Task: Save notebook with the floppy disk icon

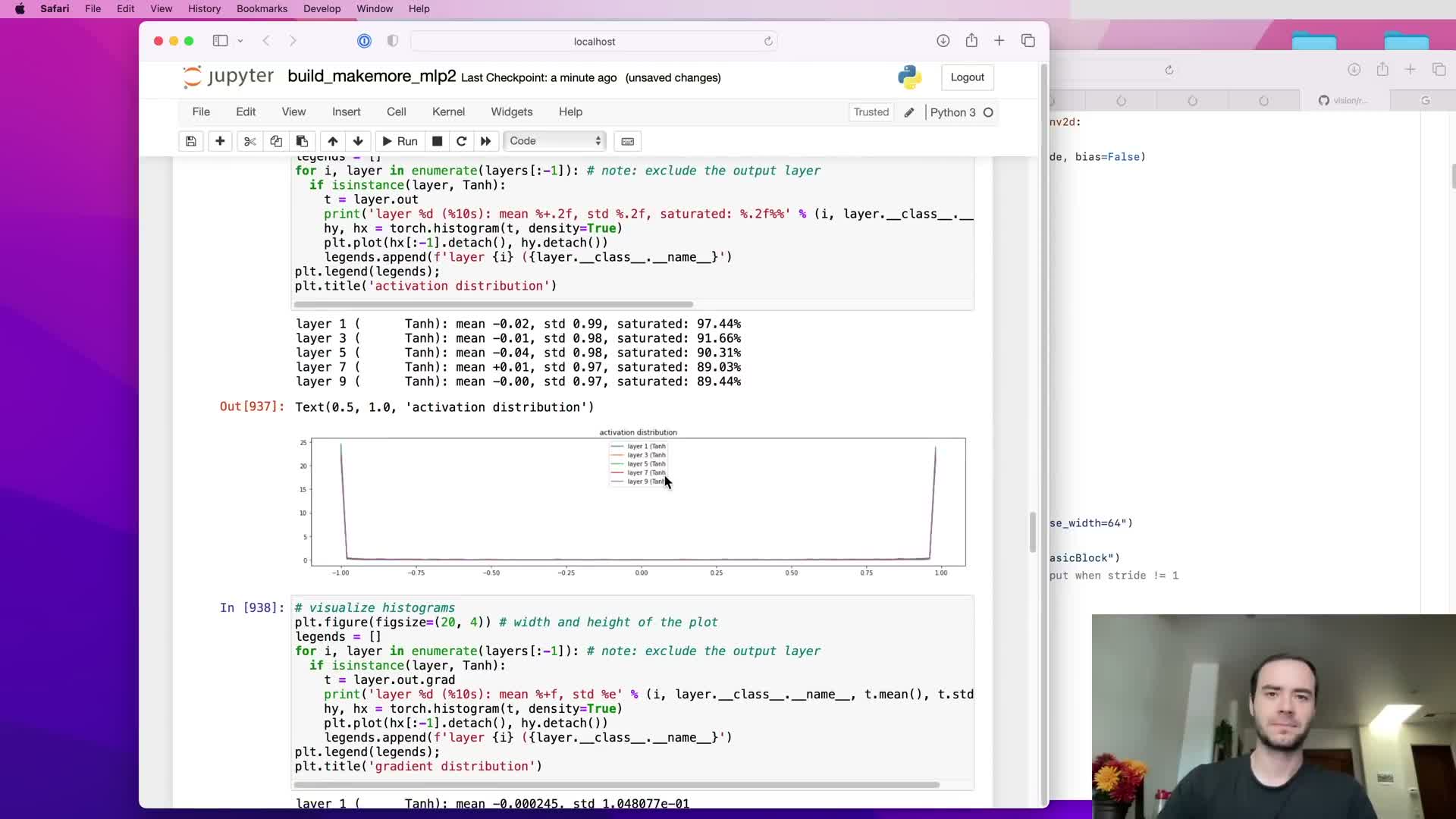Action: [x=190, y=141]
